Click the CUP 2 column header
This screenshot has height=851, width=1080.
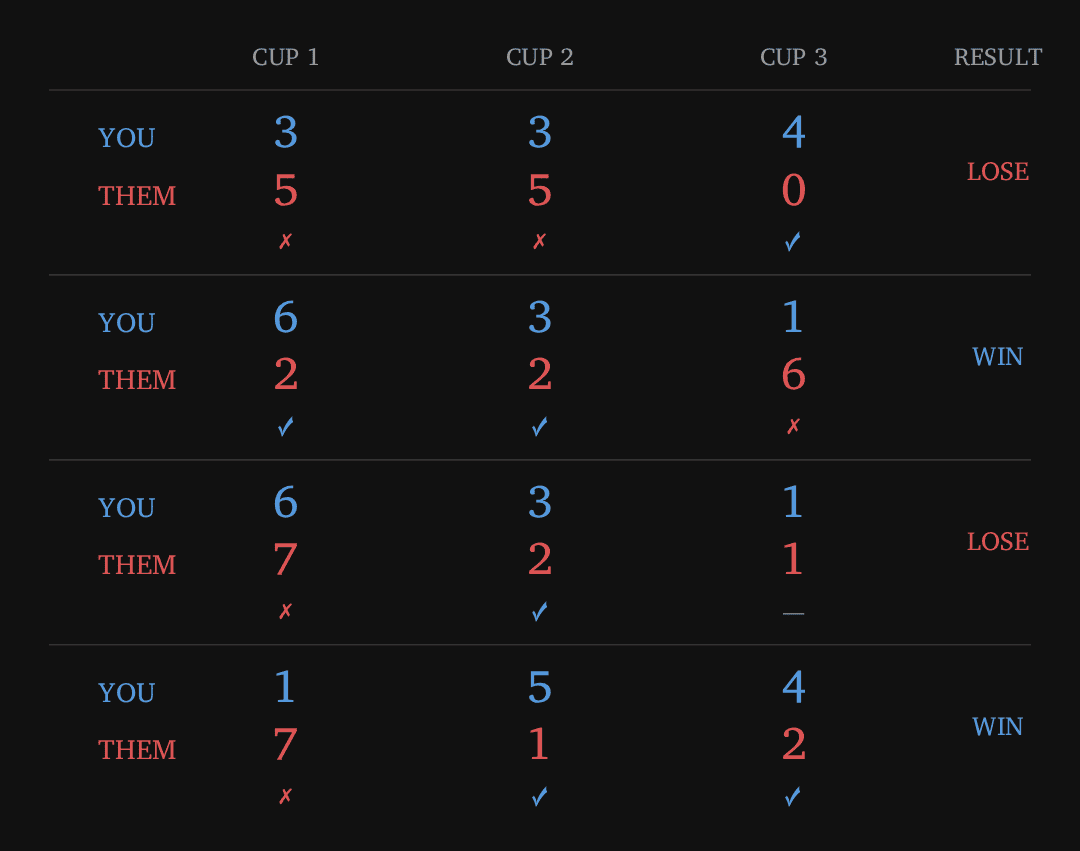(540, 57)
